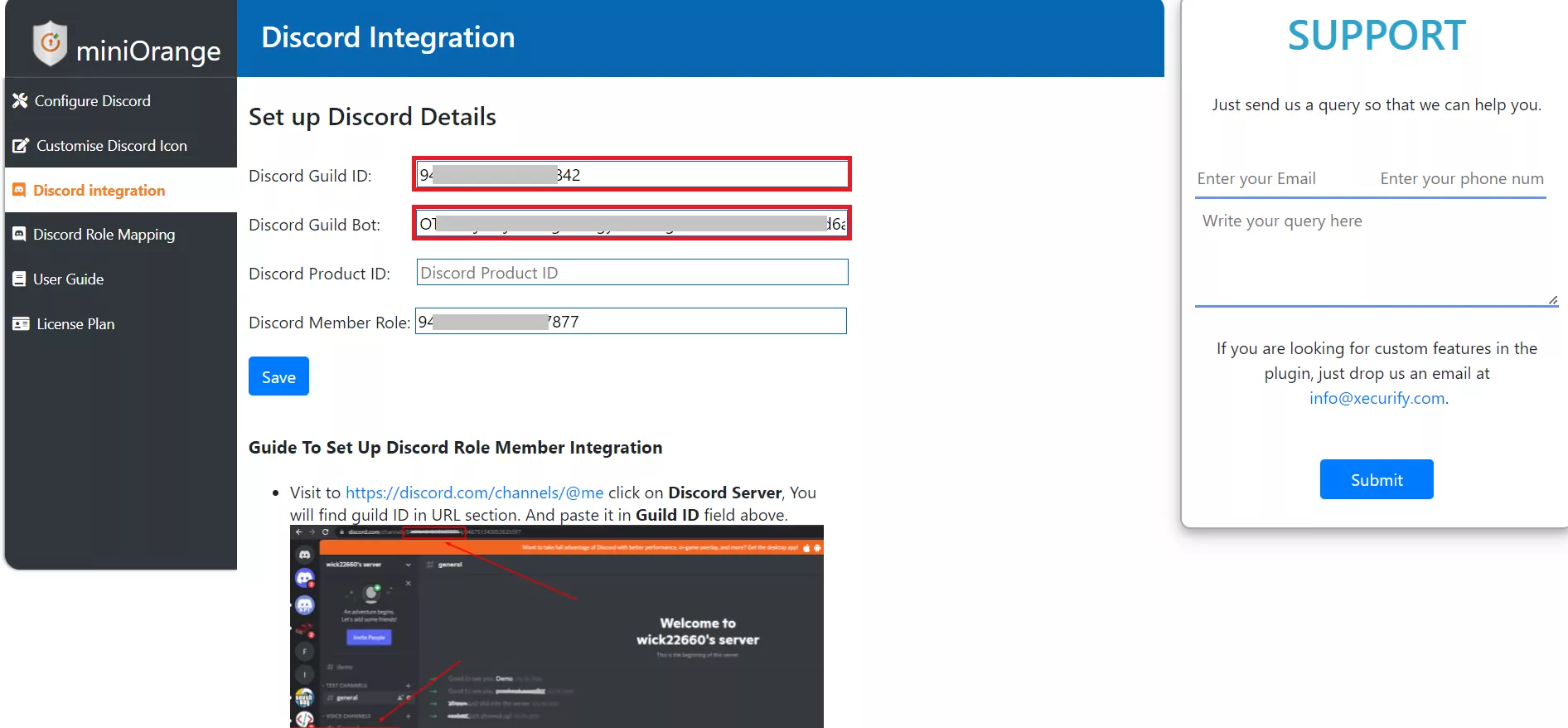The width and height of the screenshot is (1568, 728).
Task: Click the info@xecurify.com email link
Action: [1377, 398]
